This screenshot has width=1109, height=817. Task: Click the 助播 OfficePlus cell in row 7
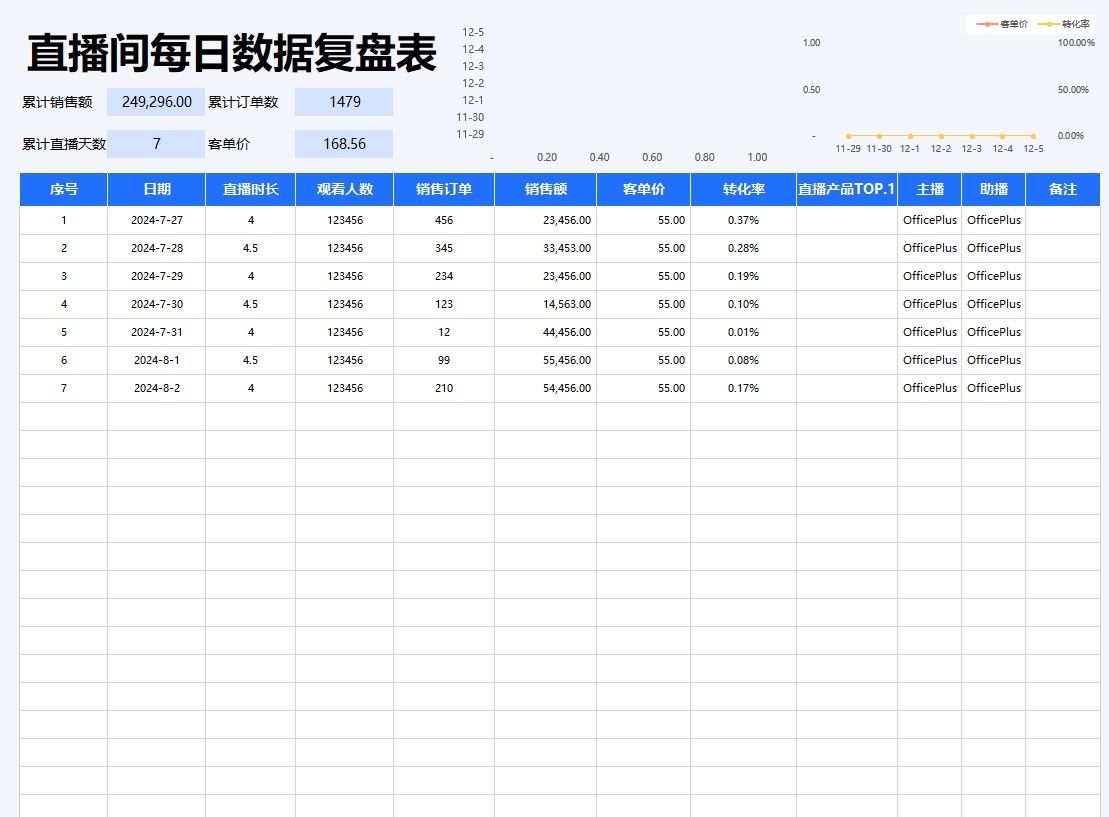coord(994,388)
